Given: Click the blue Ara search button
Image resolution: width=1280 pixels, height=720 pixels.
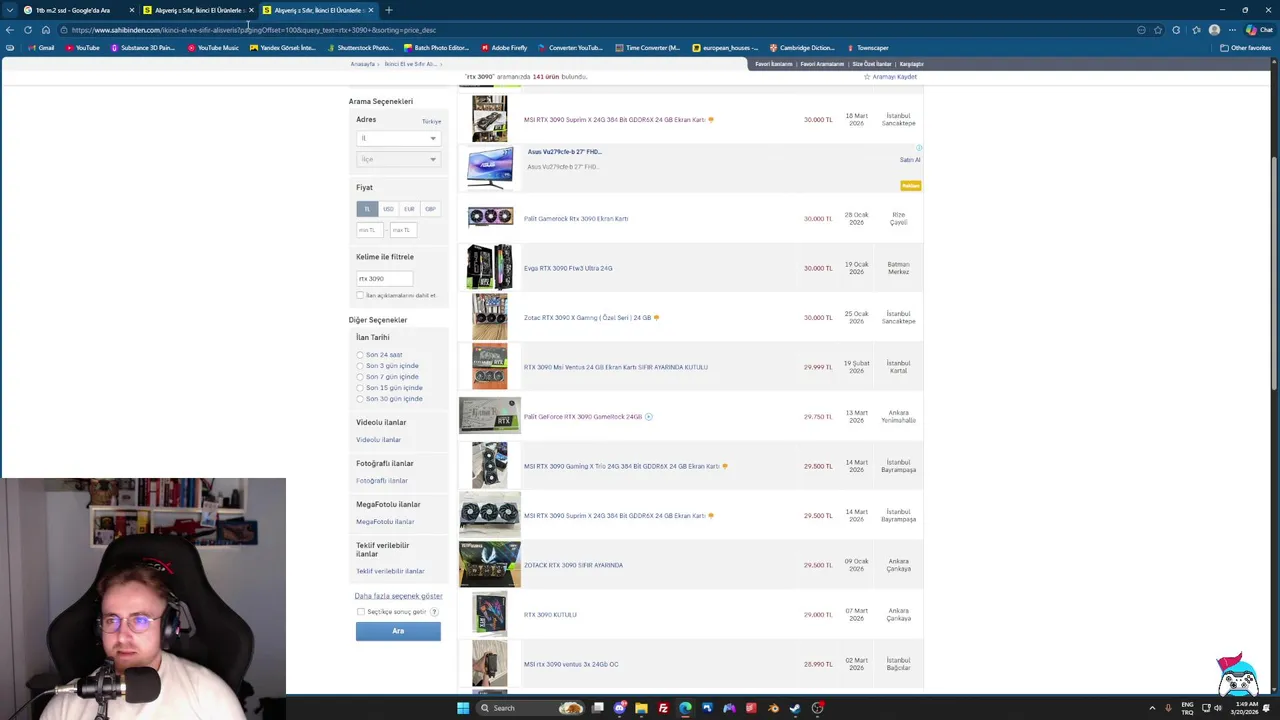Looking at the screenshot, I should coord(398,631).
